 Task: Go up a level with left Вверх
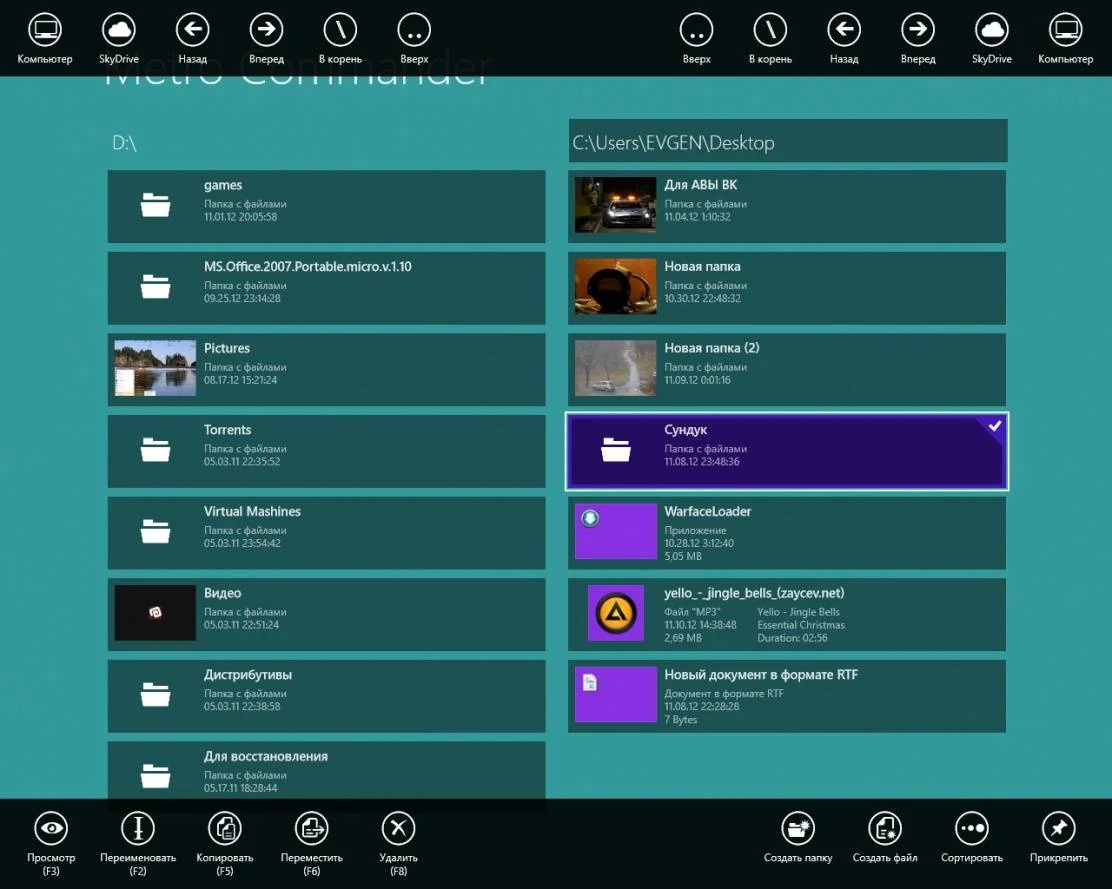(414, 30)
